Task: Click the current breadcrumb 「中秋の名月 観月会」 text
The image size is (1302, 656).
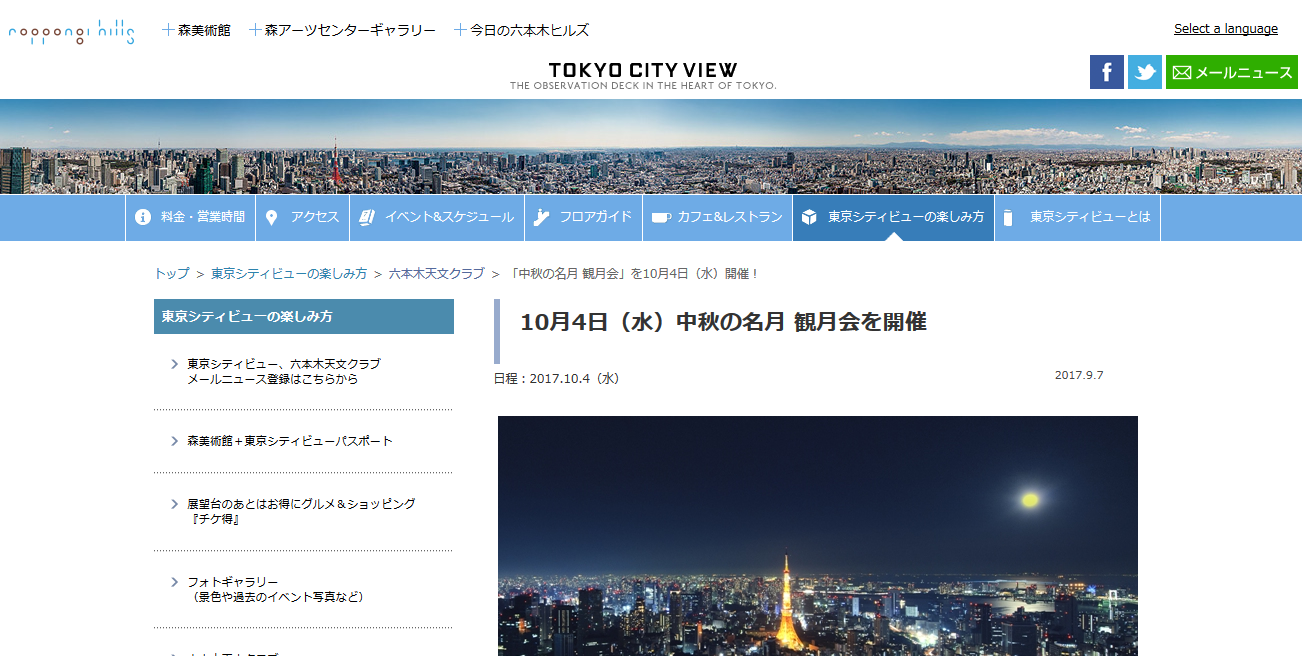Action: (x=633, y=273)
